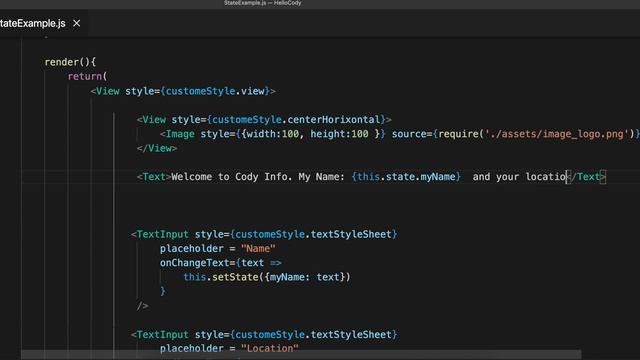This screenshot has height=360, width=640.
Task: Click '{this.state.myName}' expression
Action: (406, 177)
